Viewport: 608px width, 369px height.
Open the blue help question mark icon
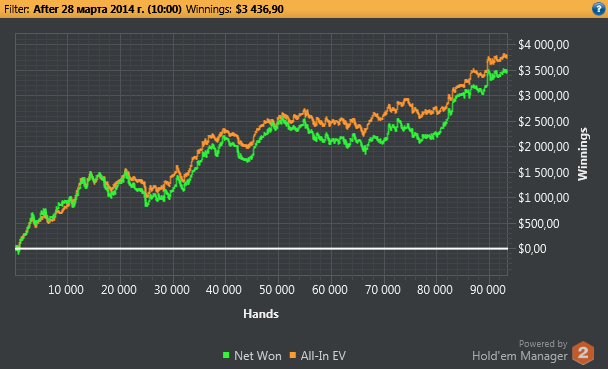click(599, 9)
